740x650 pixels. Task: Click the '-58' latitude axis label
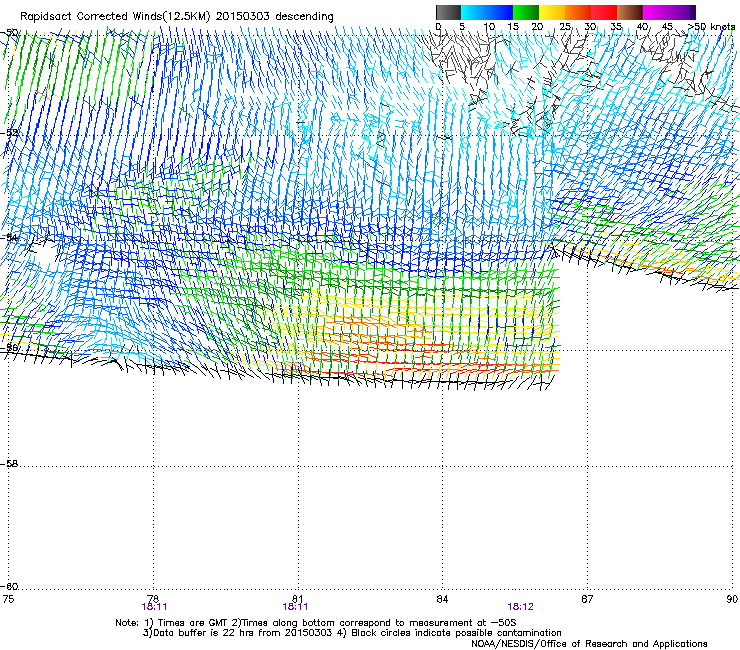10,464
